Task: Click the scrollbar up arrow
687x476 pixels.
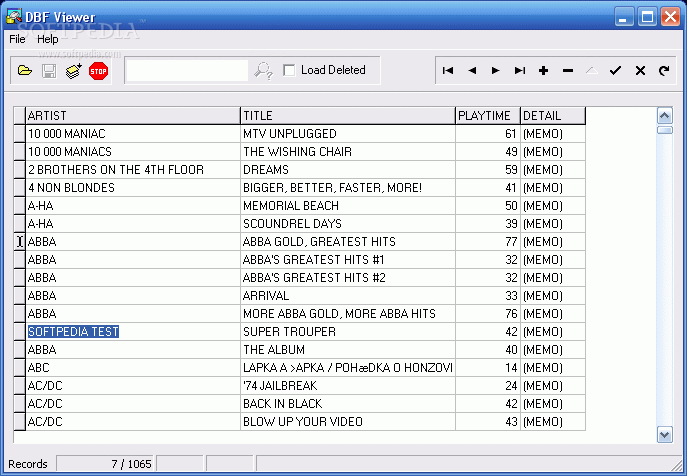Action: pyautogui.click(x=665, y=116)
